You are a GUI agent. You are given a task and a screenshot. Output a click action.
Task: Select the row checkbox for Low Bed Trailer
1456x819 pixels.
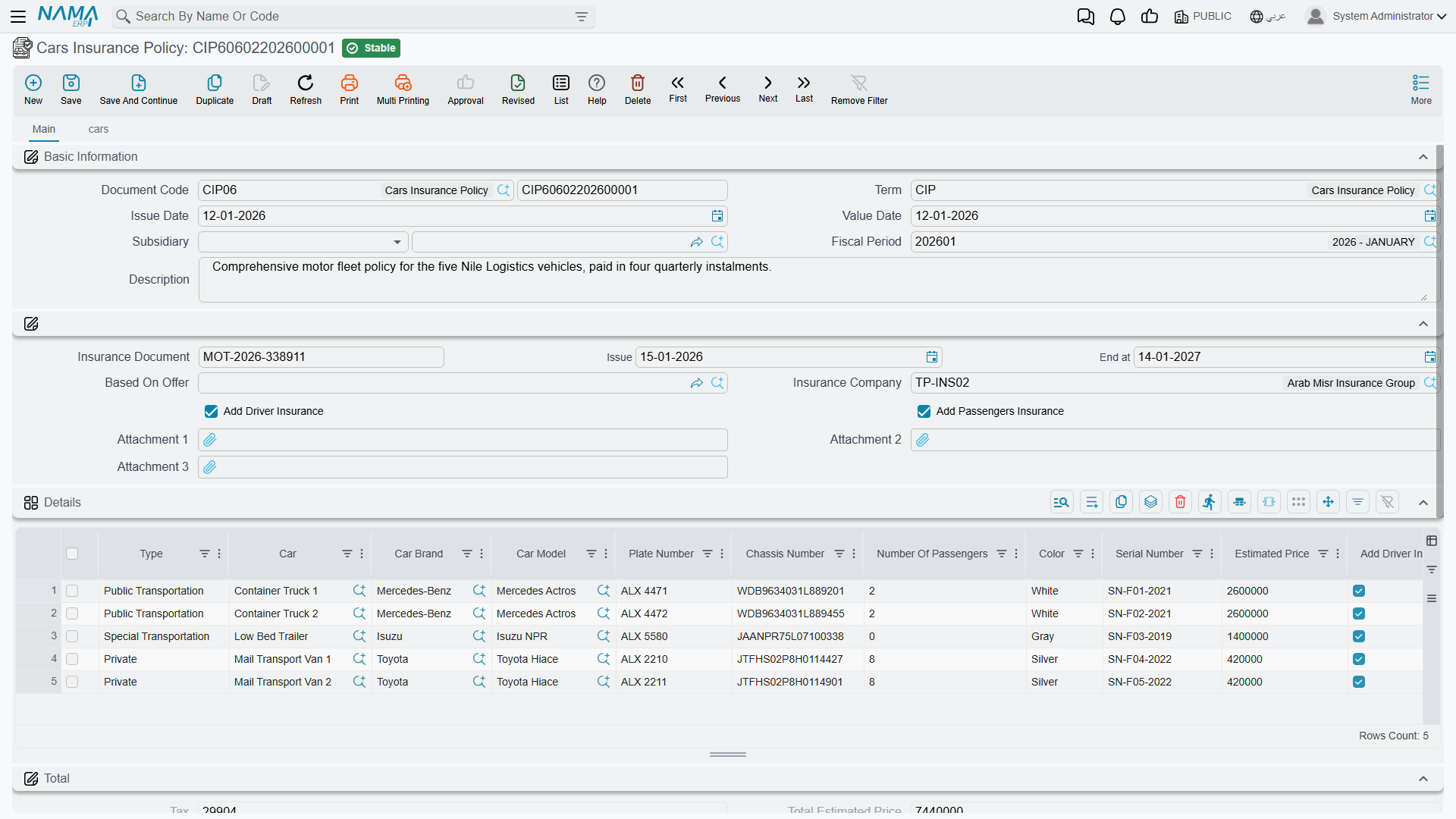tap(72, 636)
